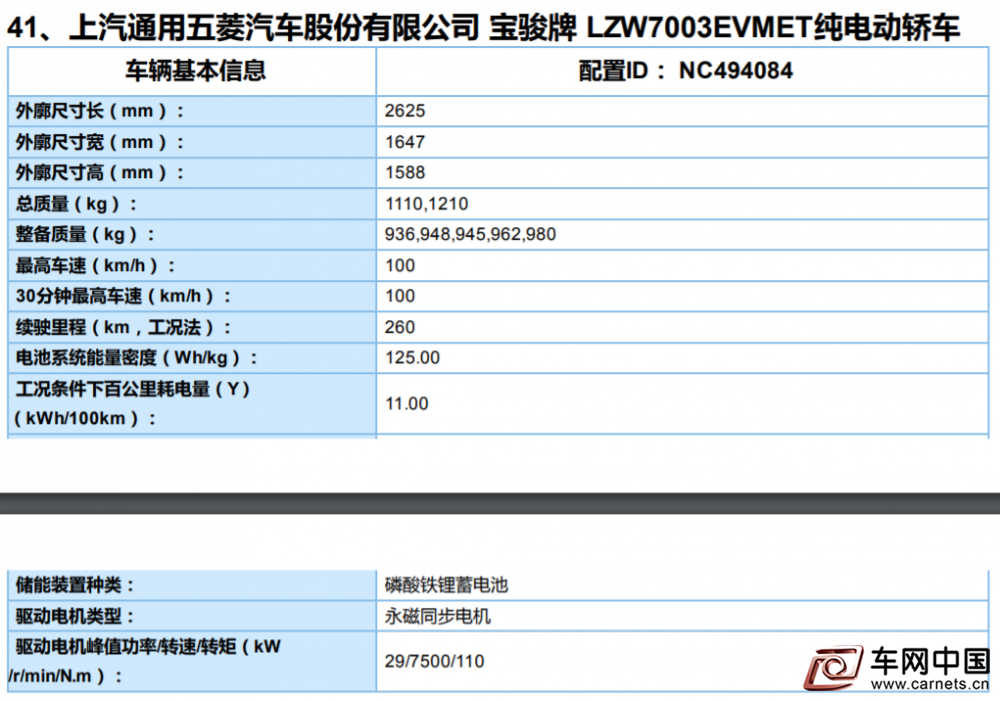The width and height of the screenshot is (1000, 701).
Task: Open the www.carnets.cn link text
Action: (x=930, y=684)
